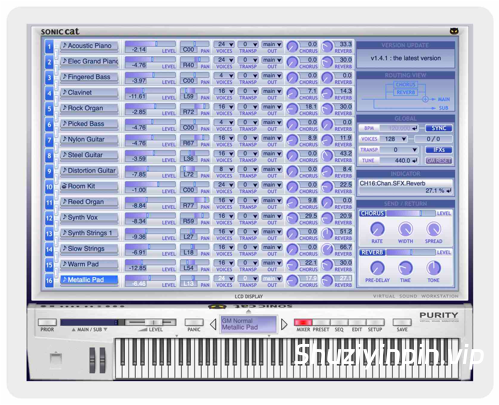499x405 pixels.
Task: Click the BPM value field
Action: click(399, 128)
